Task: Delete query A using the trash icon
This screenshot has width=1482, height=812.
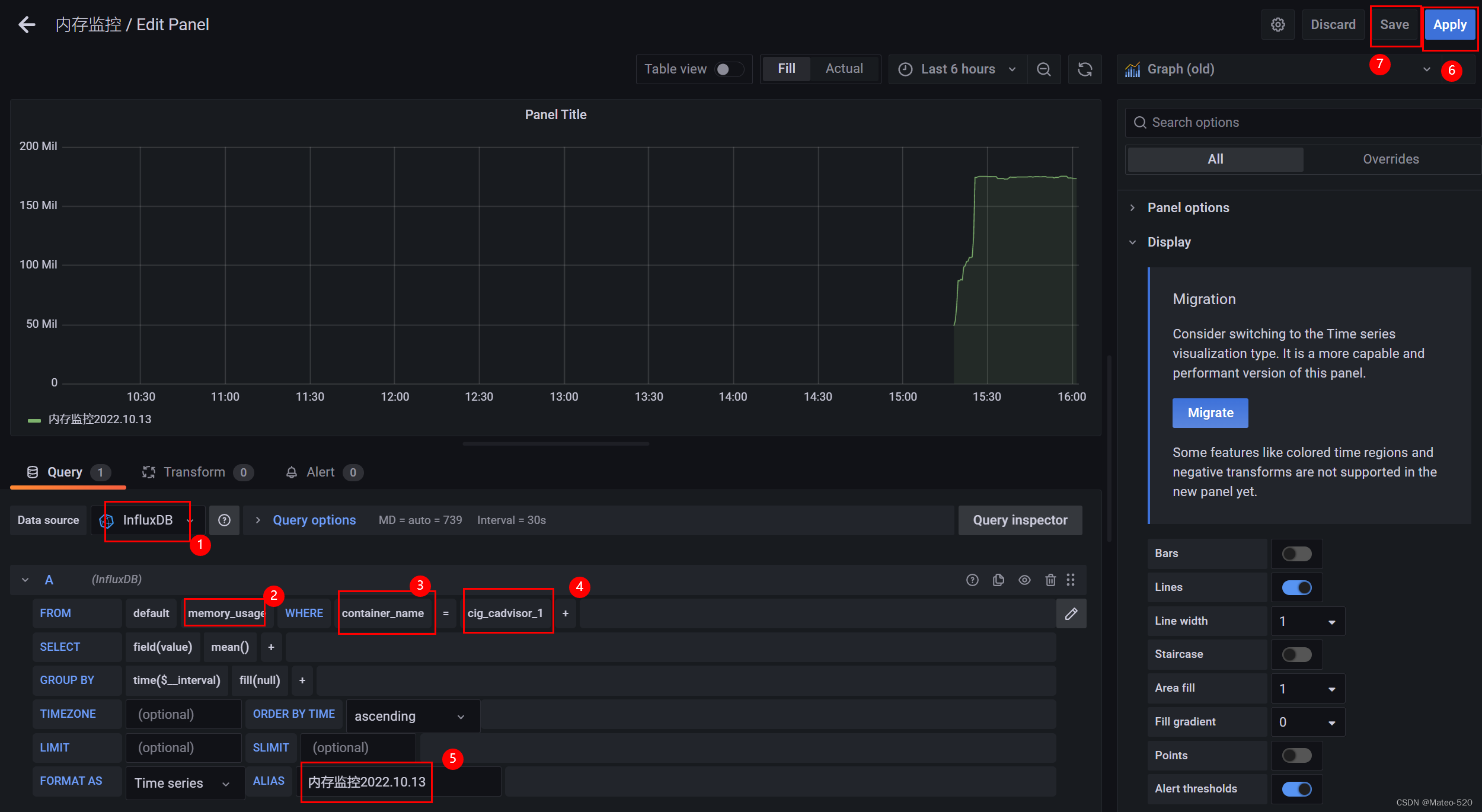Action: click(1050, 580)
